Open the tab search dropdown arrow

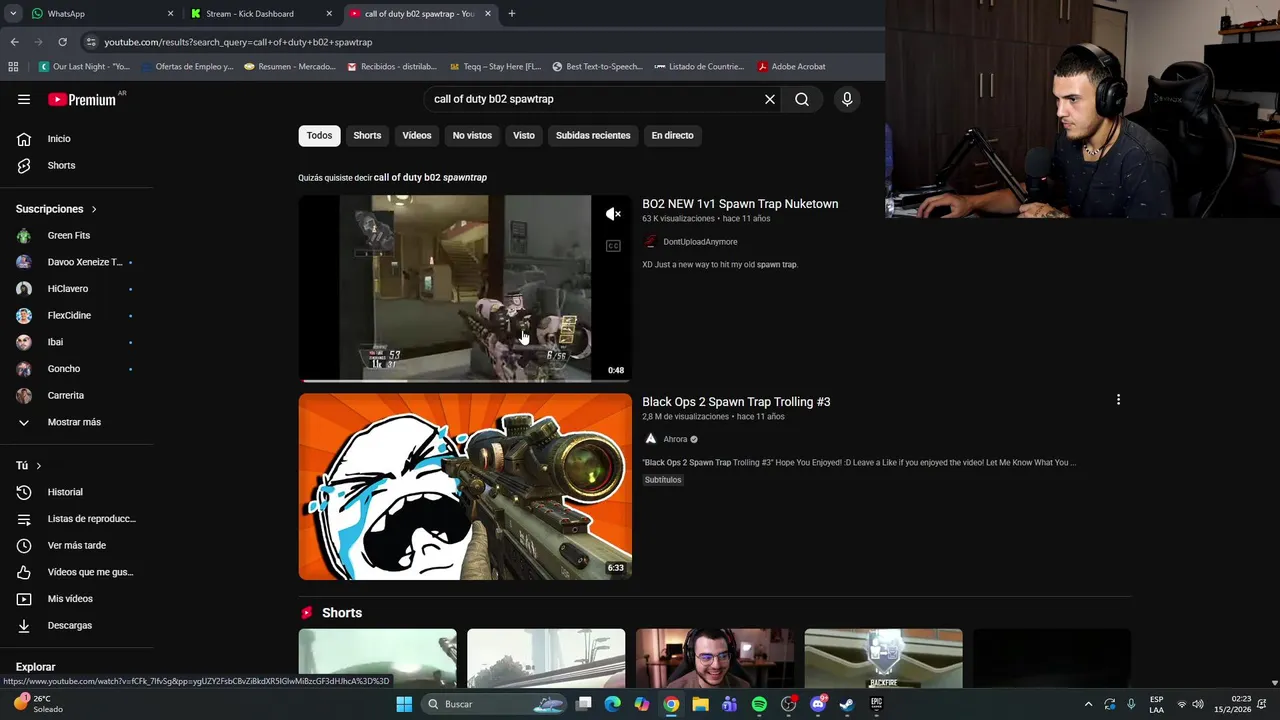coord(13,14)
